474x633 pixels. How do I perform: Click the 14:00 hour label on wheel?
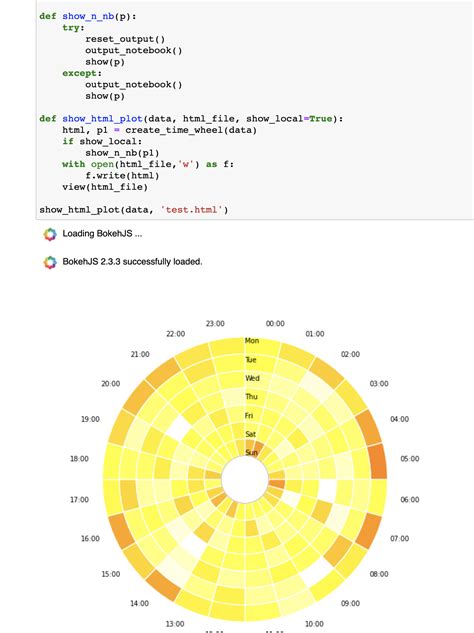pyautogui.click(x=139, y=603)
